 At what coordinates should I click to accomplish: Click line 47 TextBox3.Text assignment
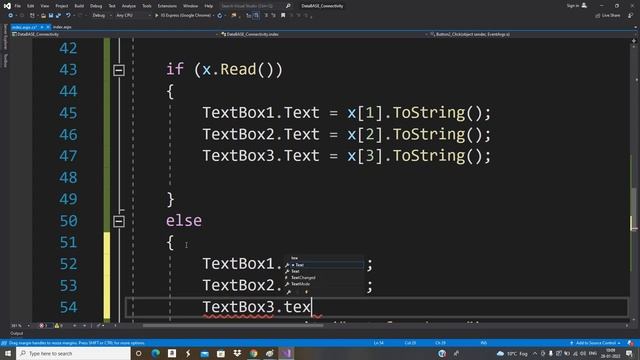coord(347,156)
